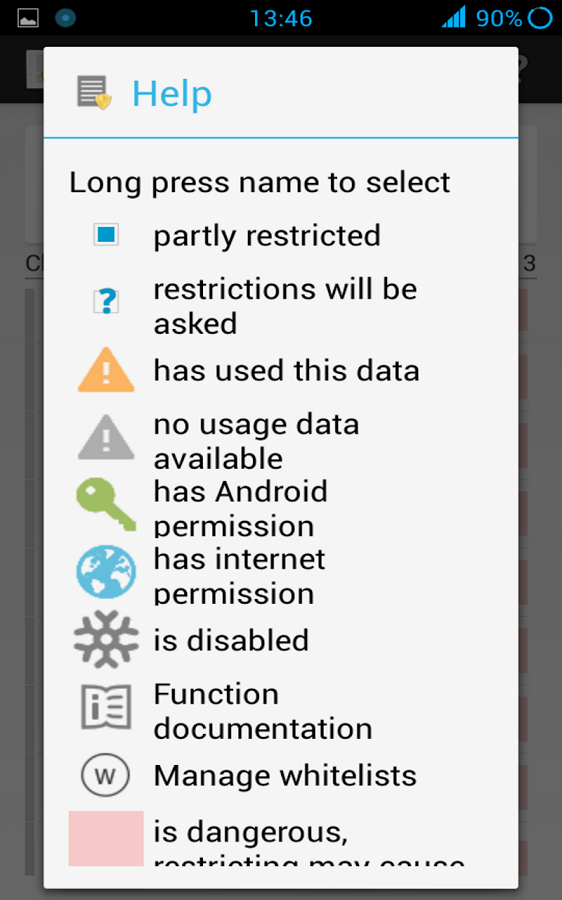Tap the green key permission icon
Image resolution: width=562 pixels, height=900 pixels.
click(106, 505)
